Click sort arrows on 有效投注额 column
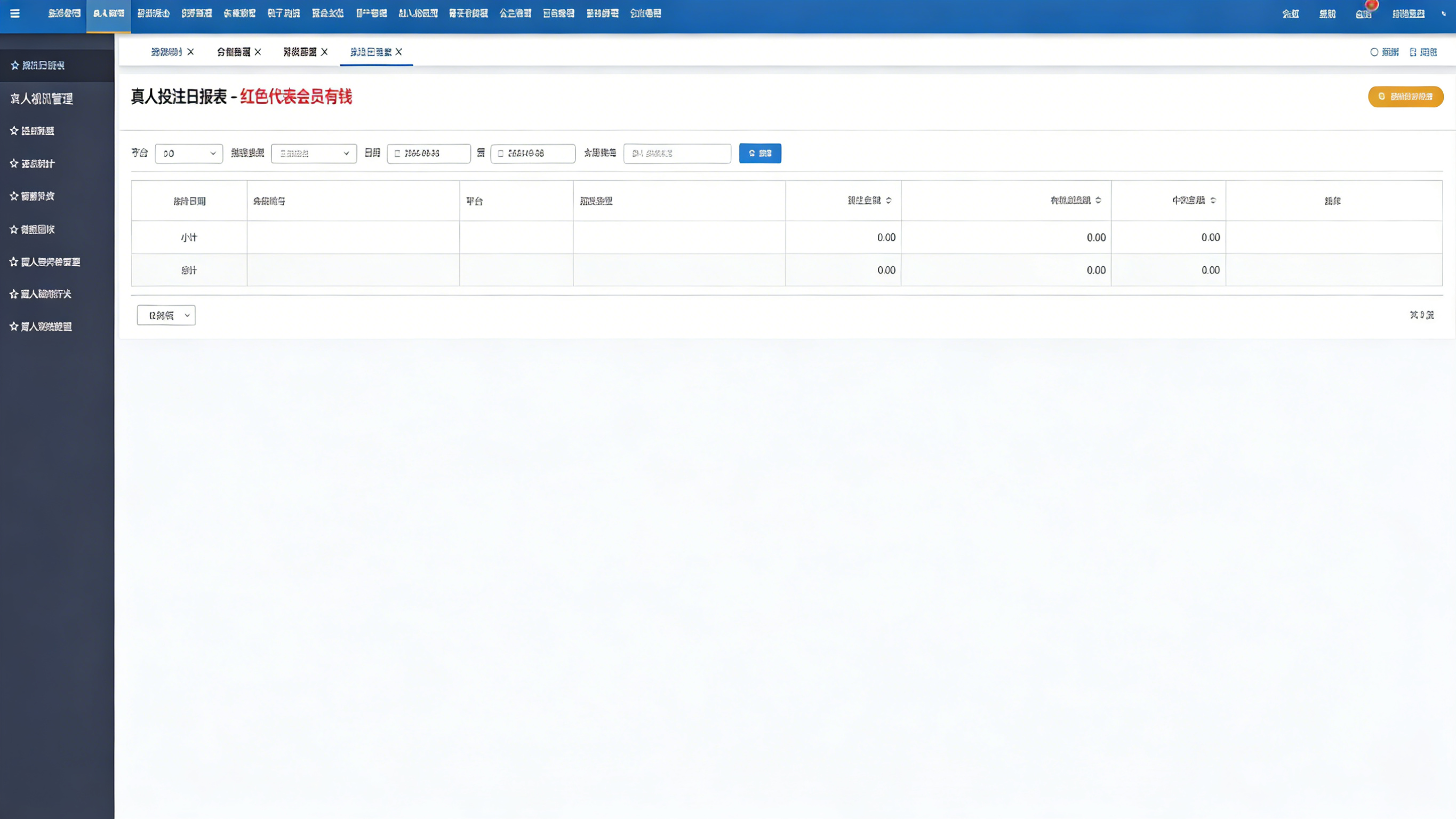Image resolution: width=1456 pixels, height=819 pixels. [1098, 201]
